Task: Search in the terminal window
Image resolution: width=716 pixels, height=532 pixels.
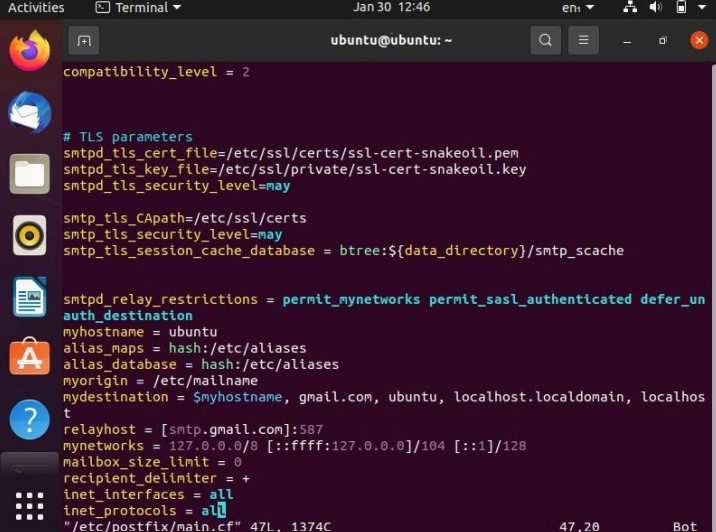Action: point(545,40)
